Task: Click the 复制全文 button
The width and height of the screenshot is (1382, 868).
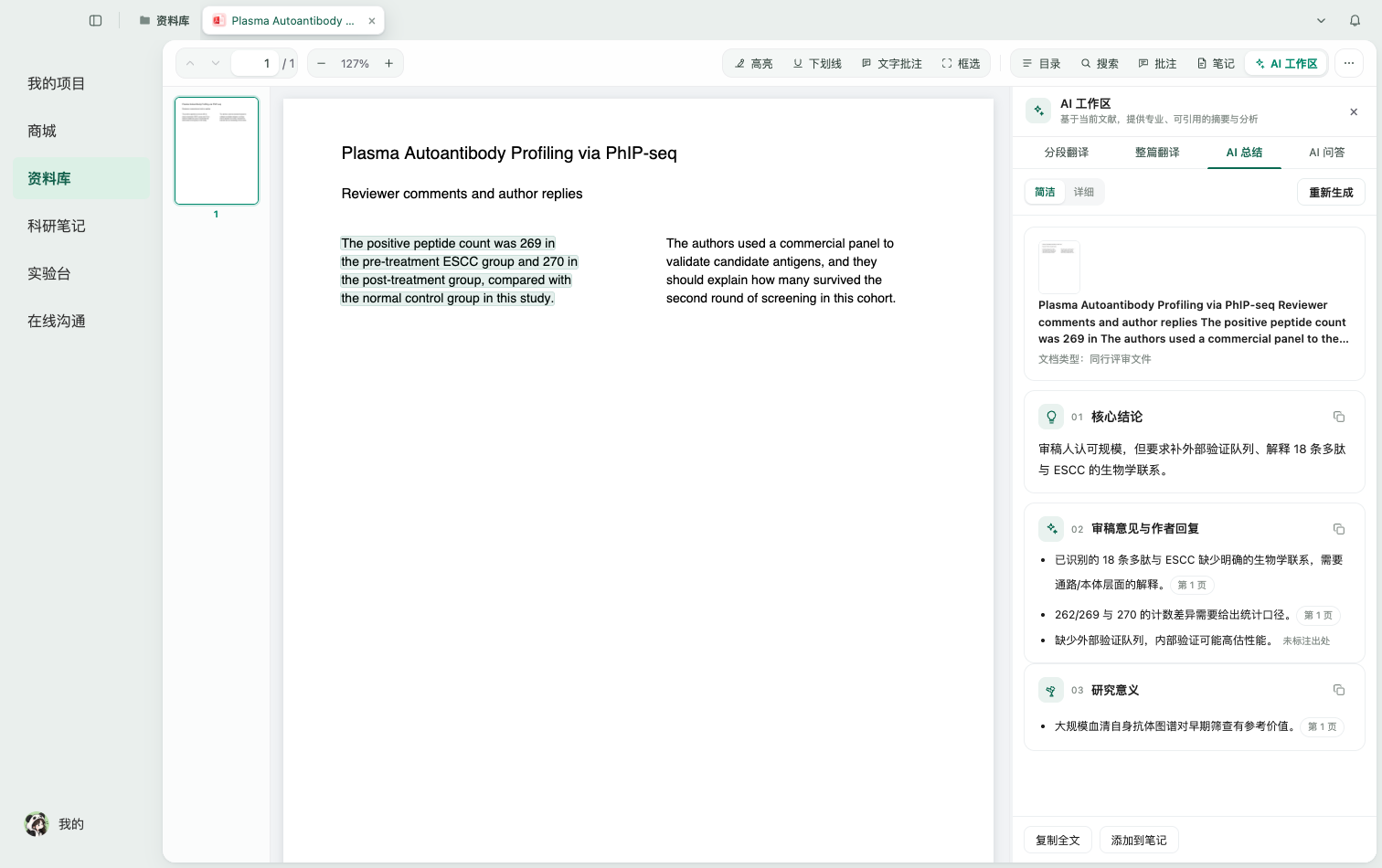Action: point(1058,840)
